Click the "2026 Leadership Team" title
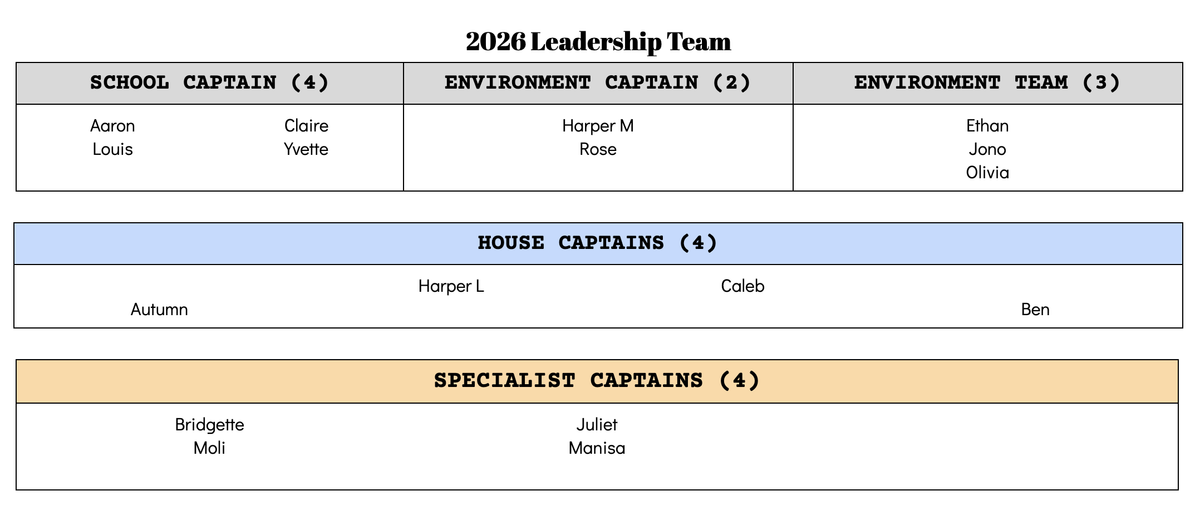This screenshot has height=519, width=1200. click(598, 42)
